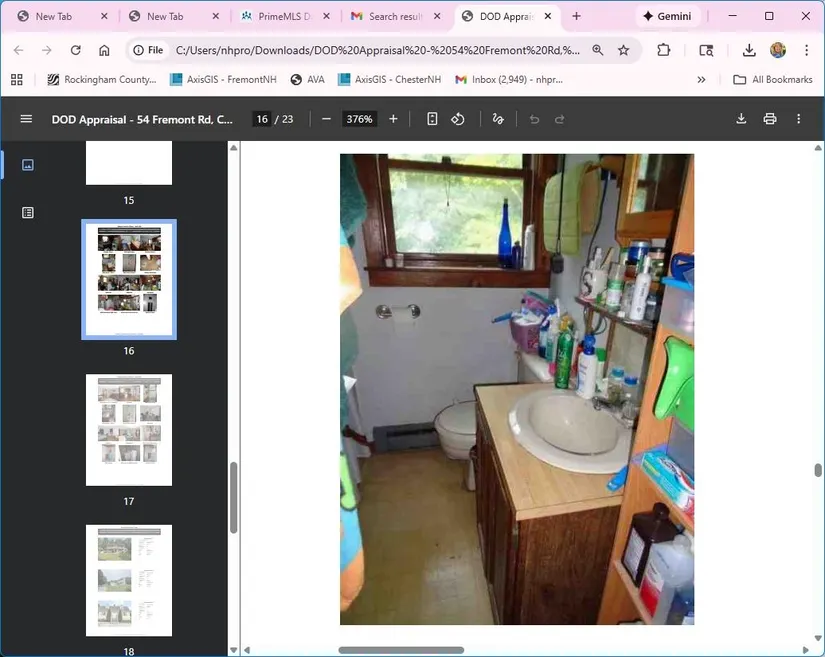Viewport: 825px width, 657px height.
Task: Bookmark this tab with the star
Action: coord(624,50)
